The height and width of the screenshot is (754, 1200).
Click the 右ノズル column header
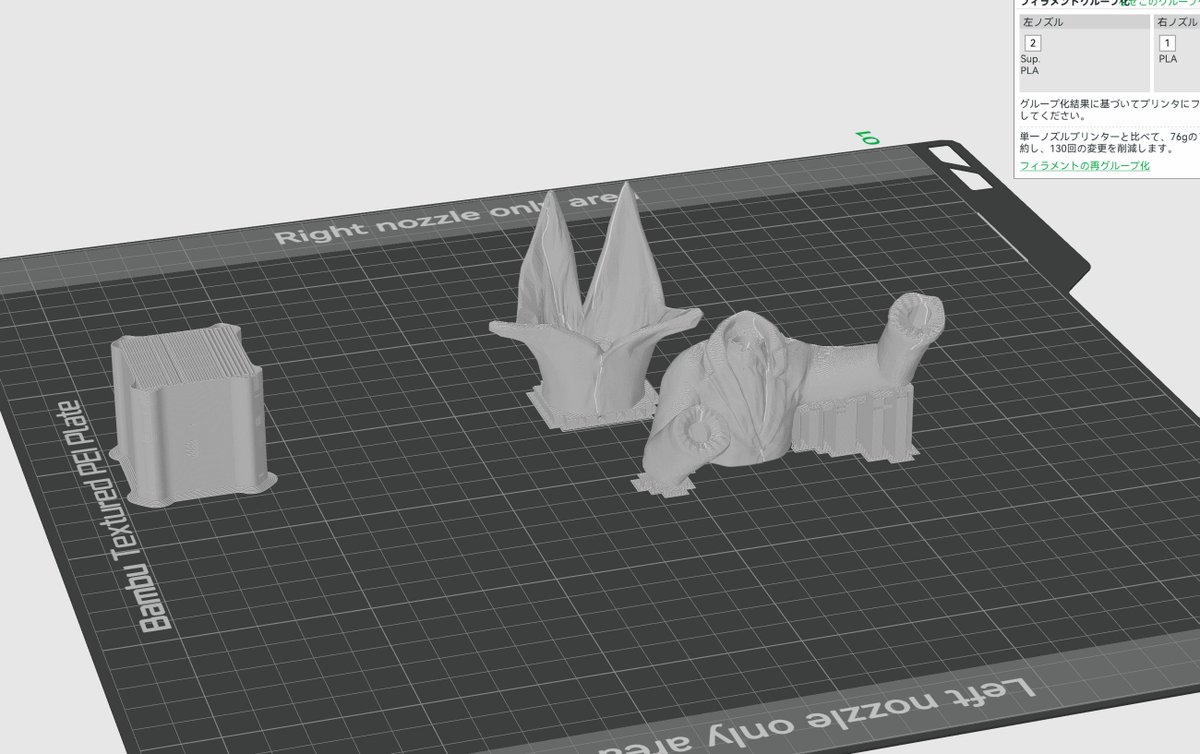point(1177,21)
